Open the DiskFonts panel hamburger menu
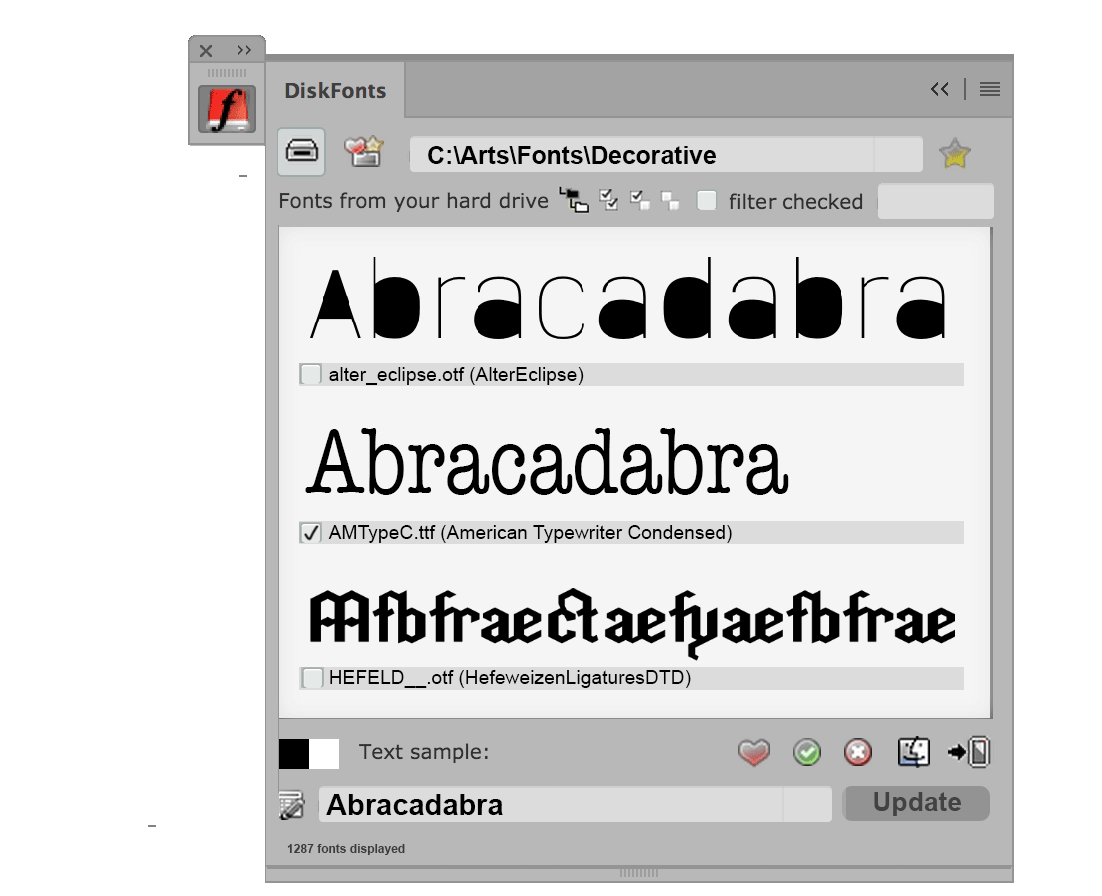 click(x=990, y=90)
